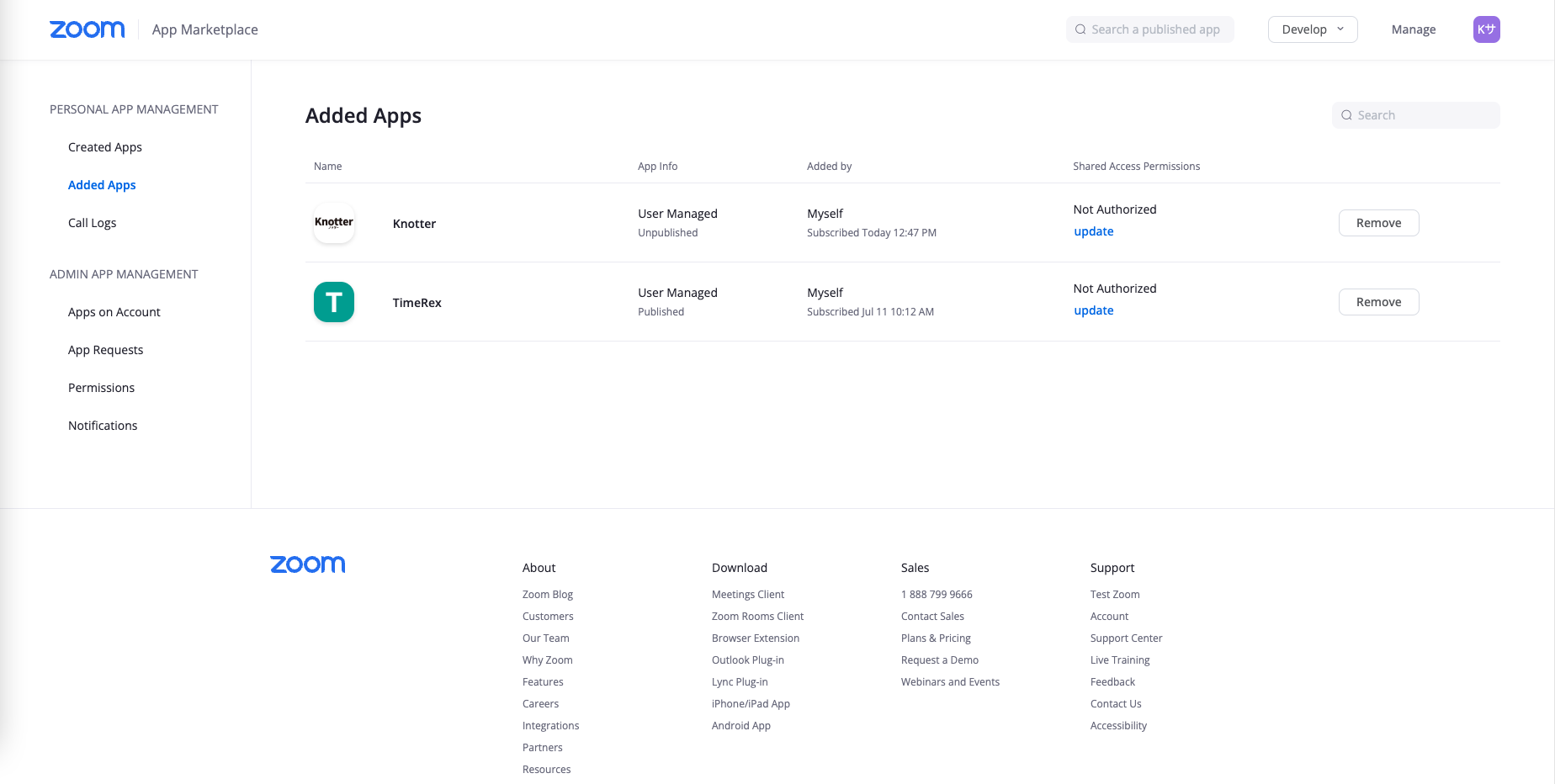Click the TimeRex app icon
The width and height of the screenshot is (1555, 784).
point(334,302)
